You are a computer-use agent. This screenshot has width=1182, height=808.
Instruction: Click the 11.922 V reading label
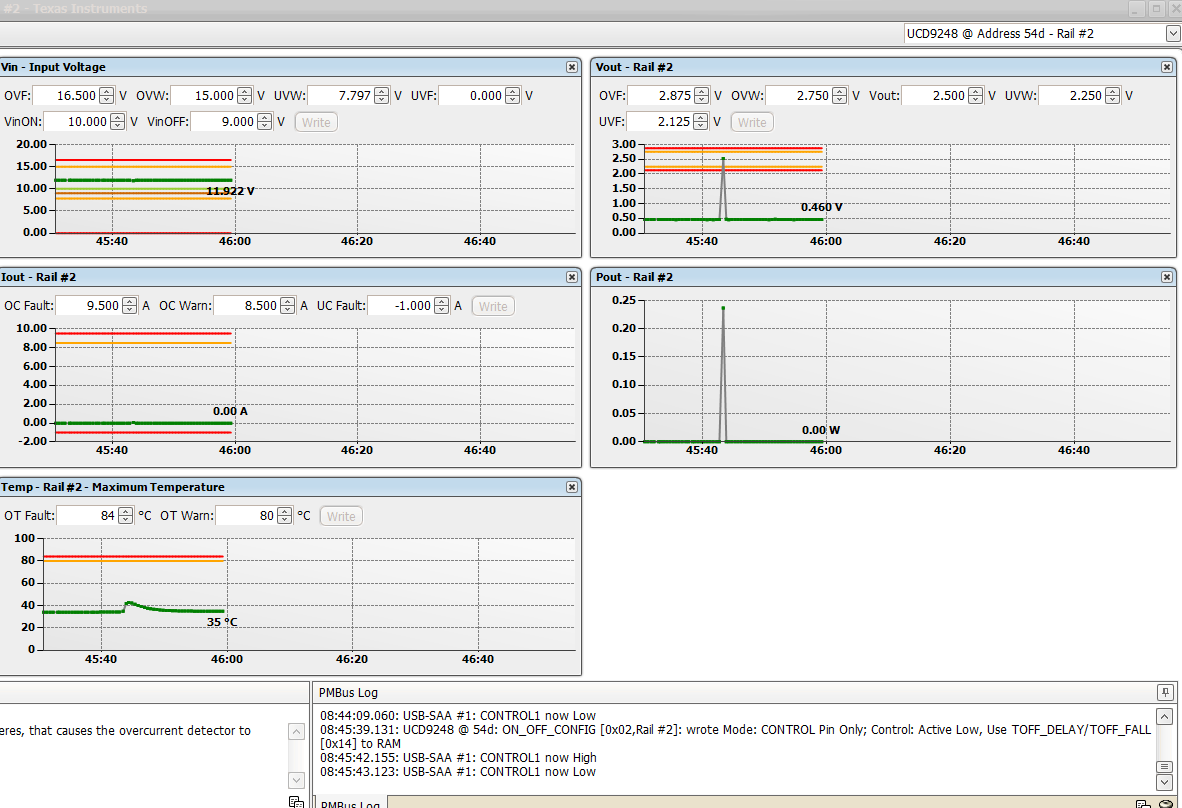230,191
